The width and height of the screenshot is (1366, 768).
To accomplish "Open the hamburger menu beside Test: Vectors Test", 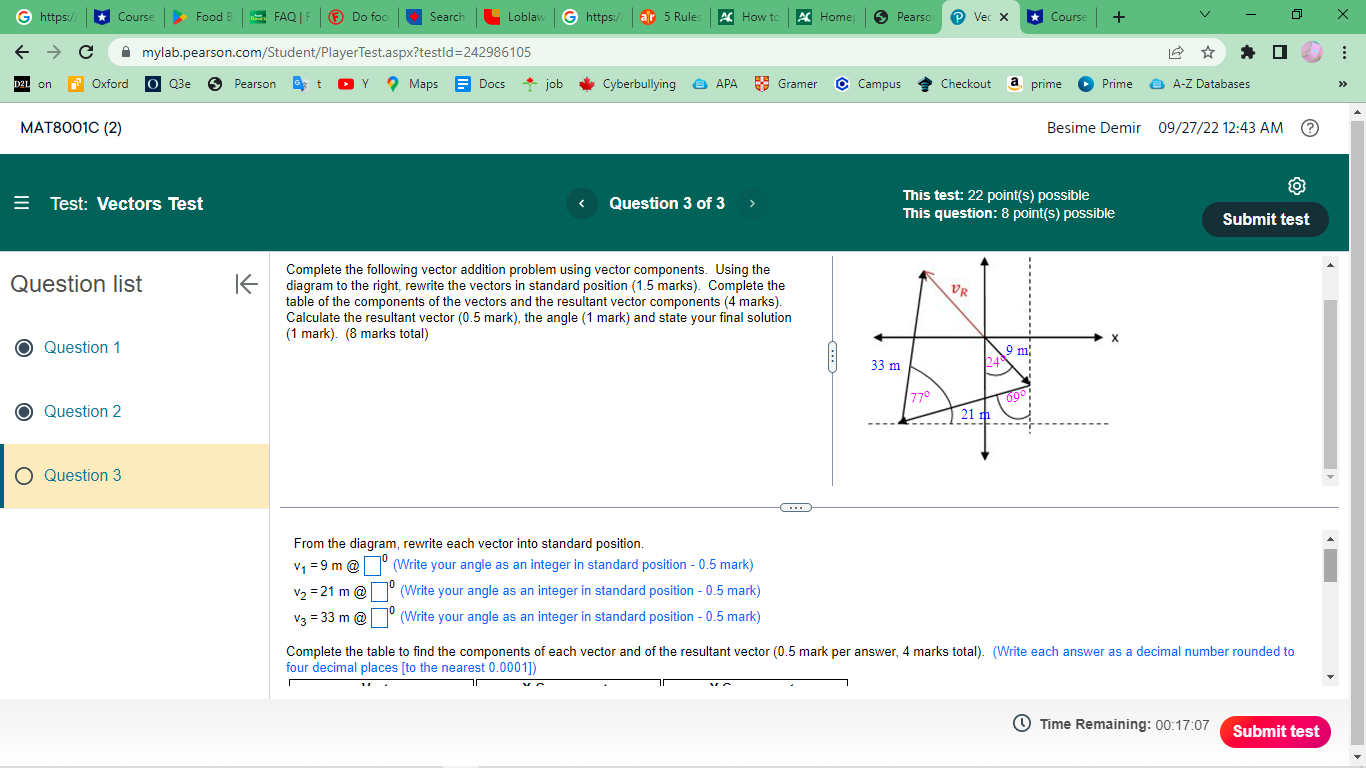I will click(21, 203).
